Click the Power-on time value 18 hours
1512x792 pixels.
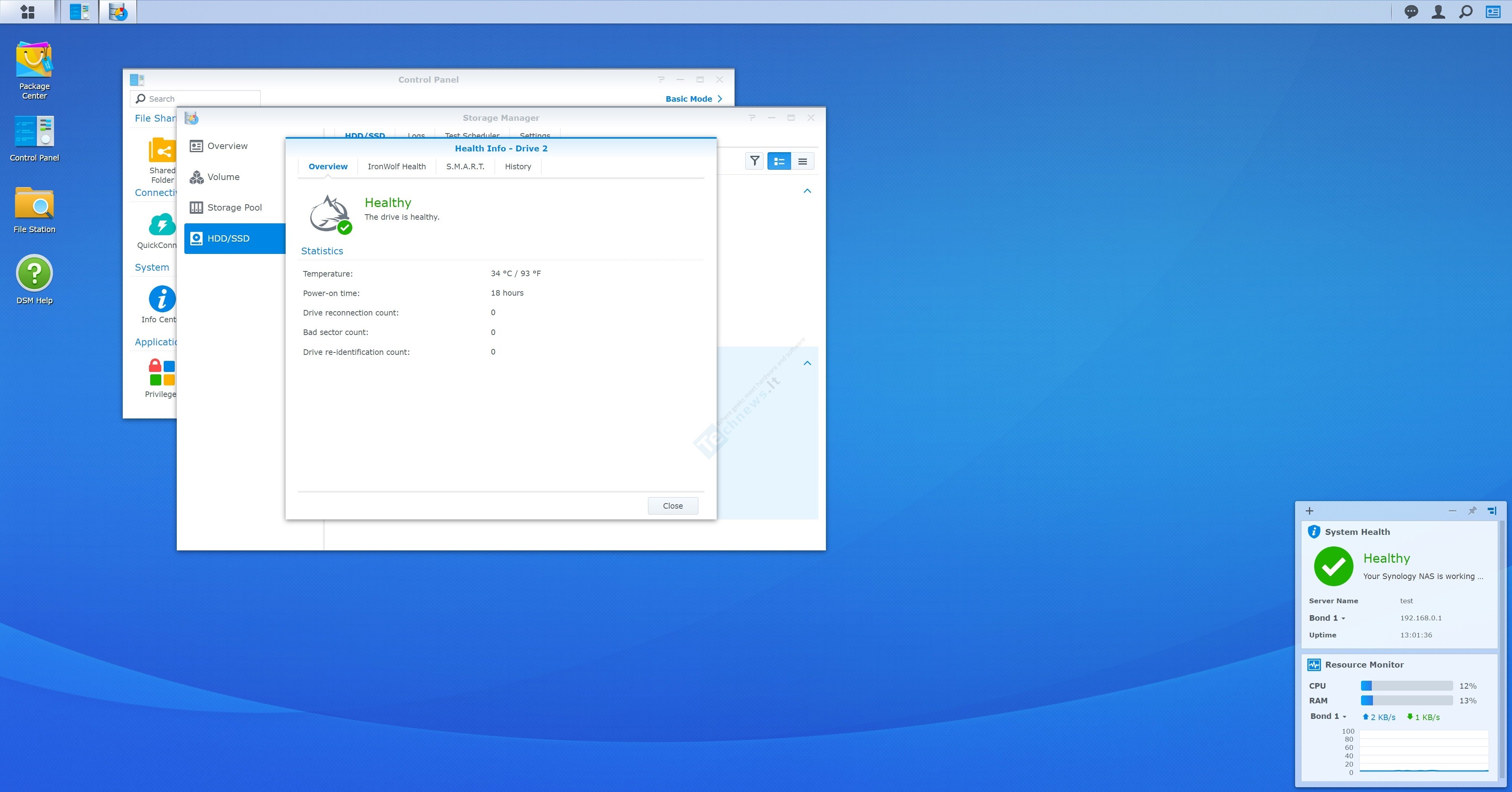pyautogui.click(x=507, y=293)
